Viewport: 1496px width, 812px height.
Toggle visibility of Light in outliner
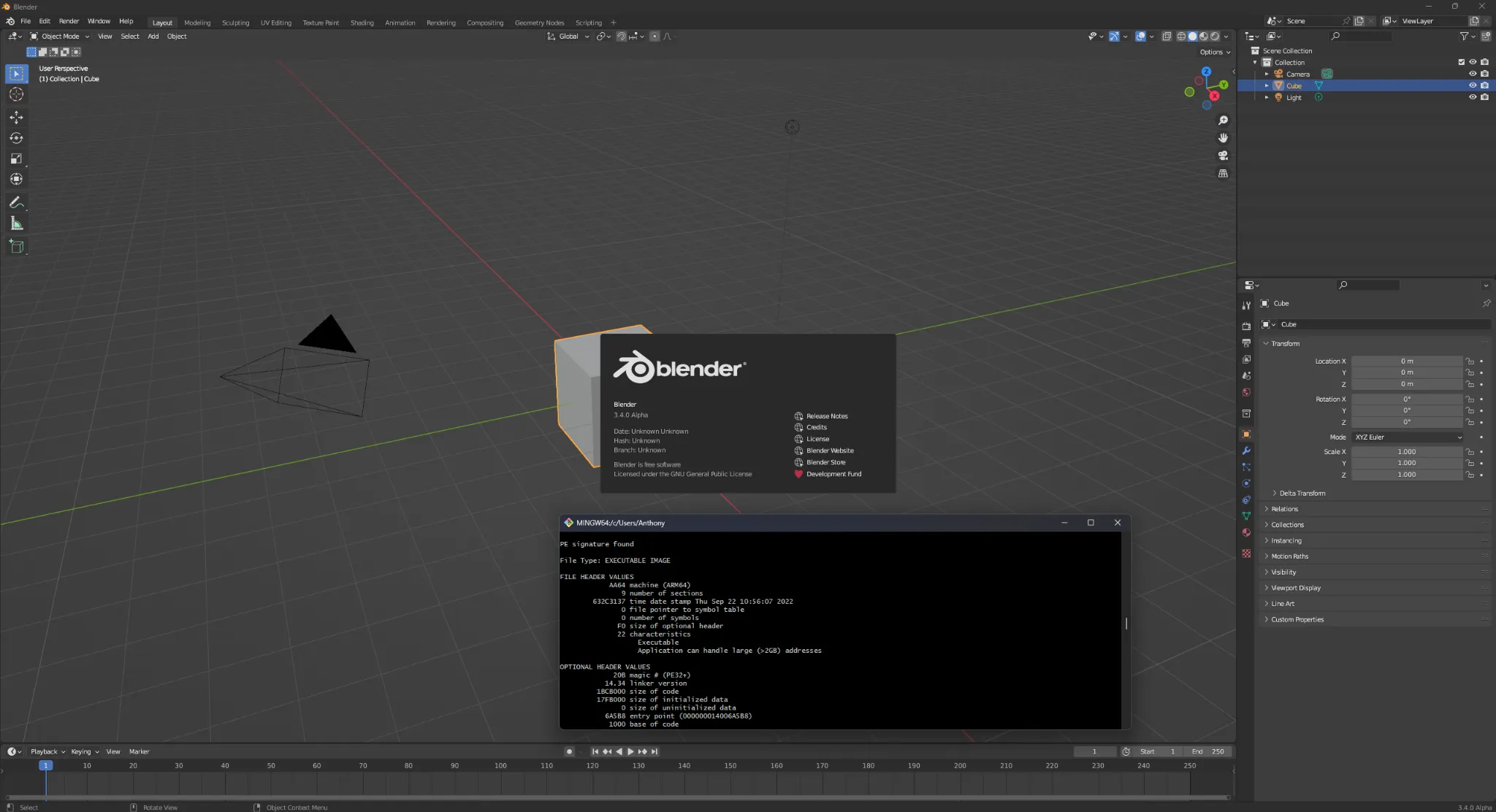click(1473, 97)
